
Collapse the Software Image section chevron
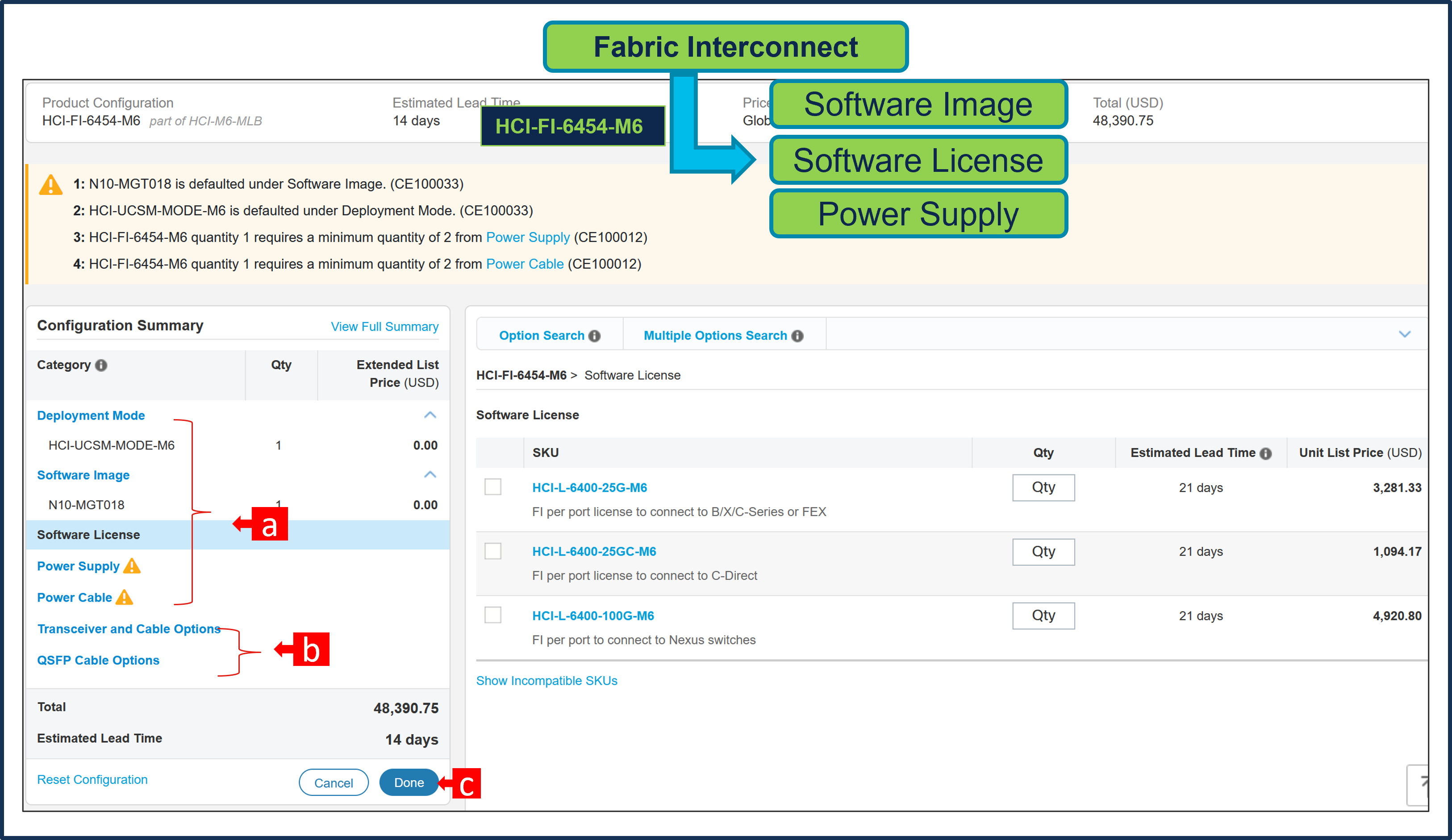coord(430,474)
